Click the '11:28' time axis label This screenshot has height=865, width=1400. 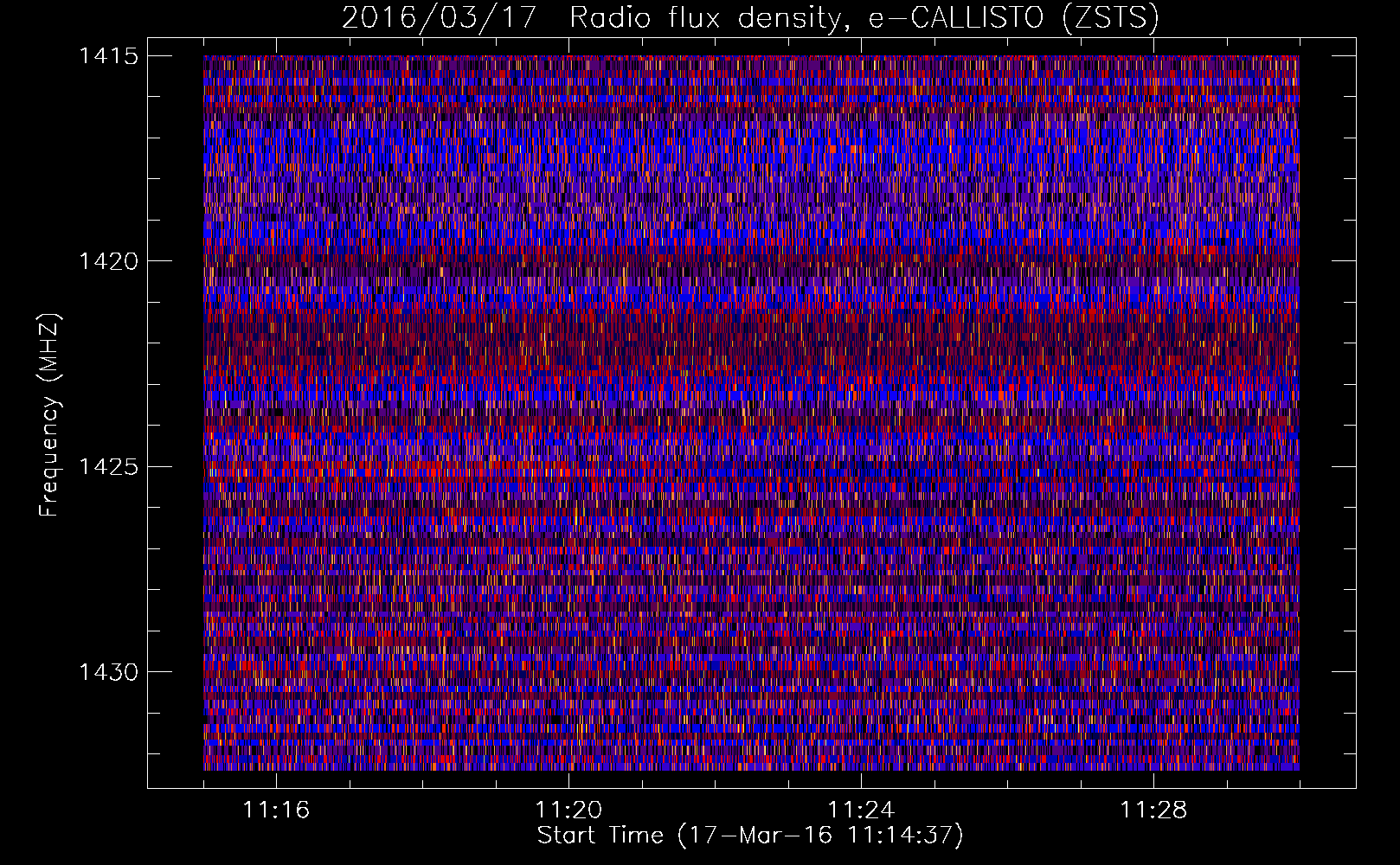[1153, 811]
